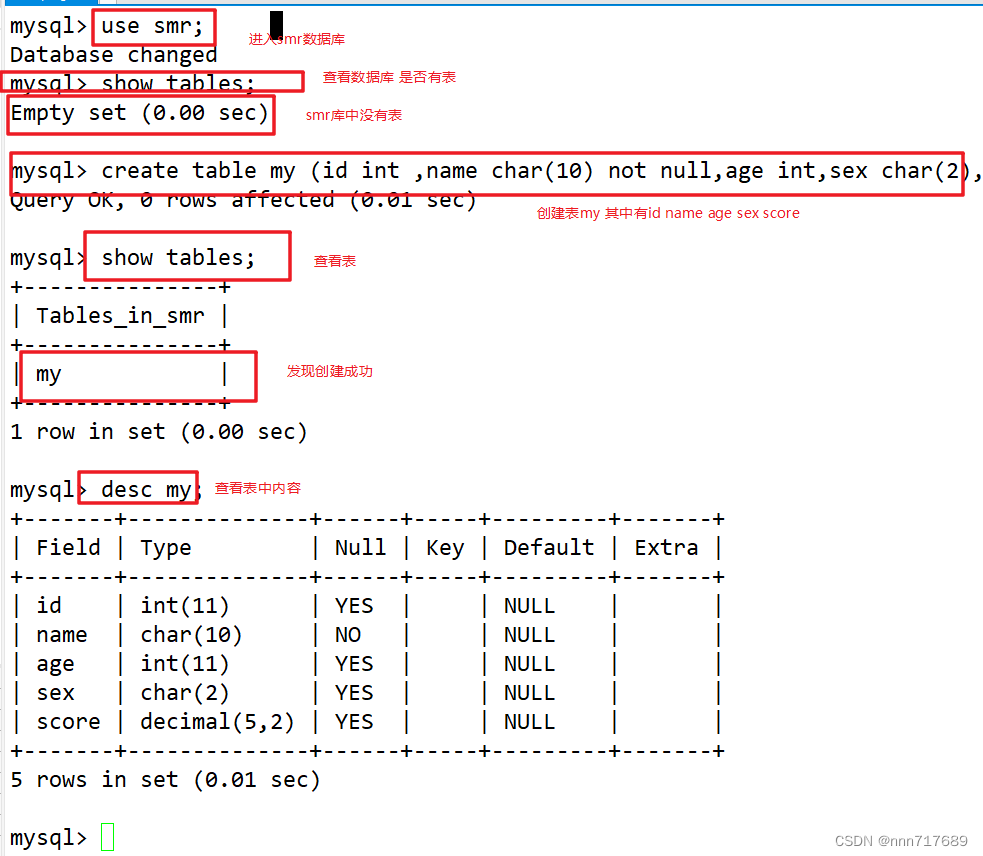Click the 'Field' column header

pos(68,547)
